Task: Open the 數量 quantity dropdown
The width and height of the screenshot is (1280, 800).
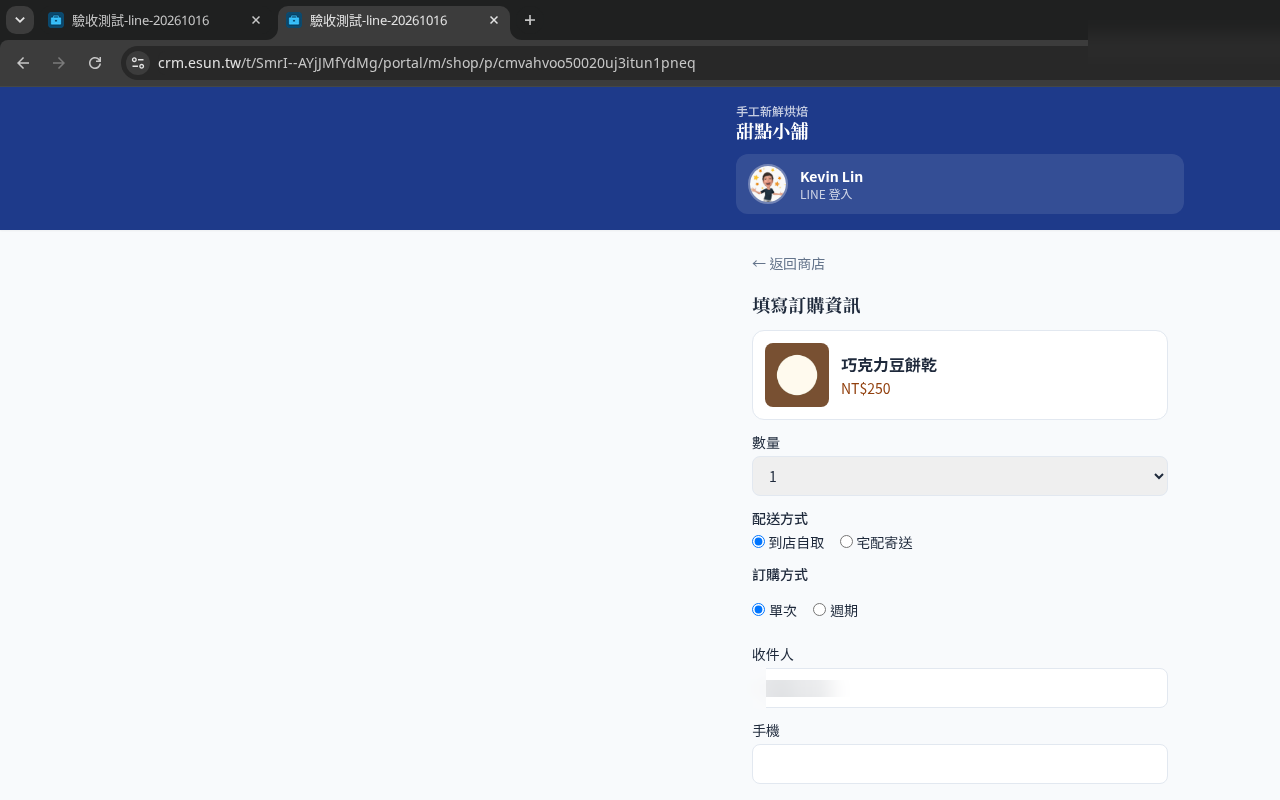Action: [x=960, y=476]
